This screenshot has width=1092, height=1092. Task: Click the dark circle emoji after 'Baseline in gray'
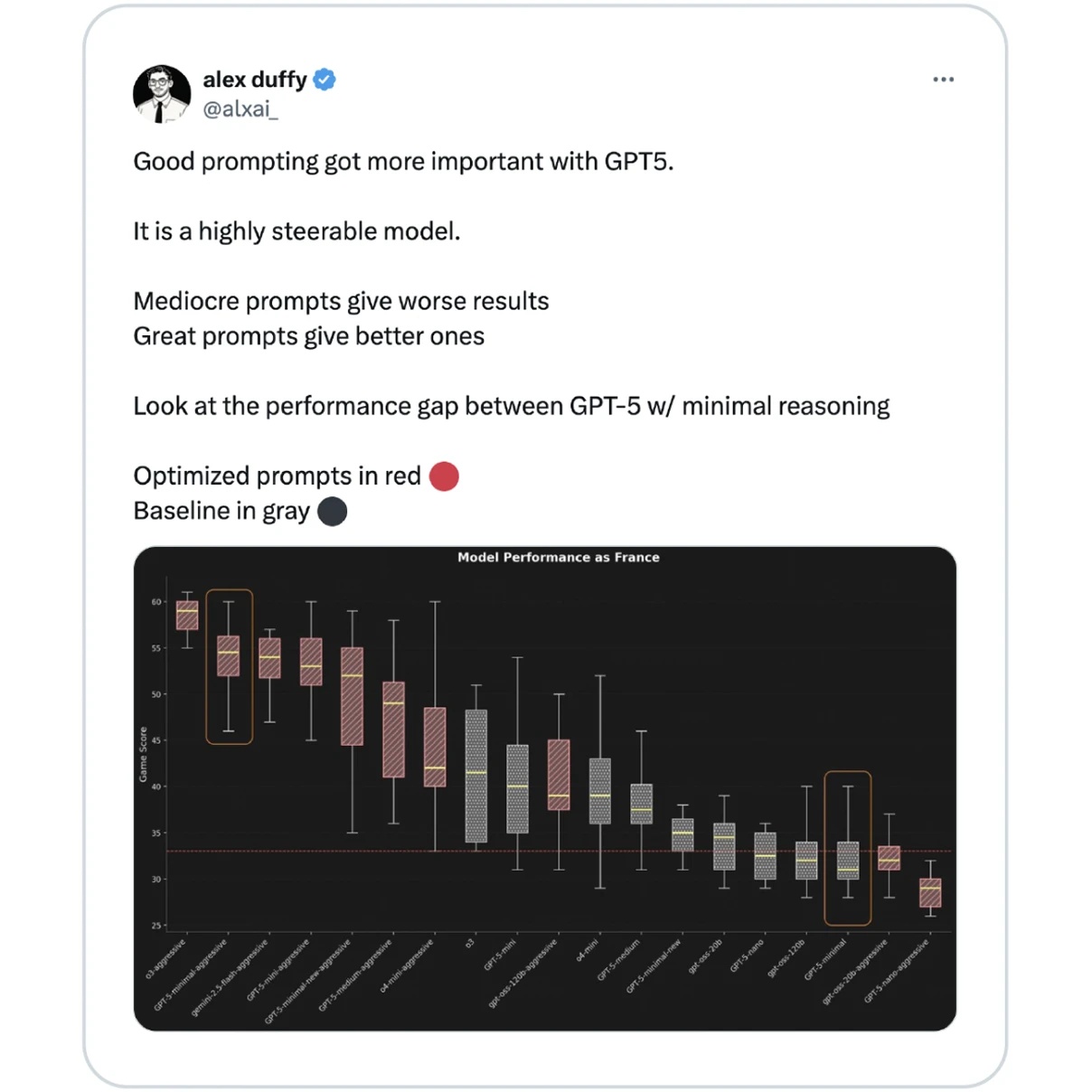coord(332,511)
